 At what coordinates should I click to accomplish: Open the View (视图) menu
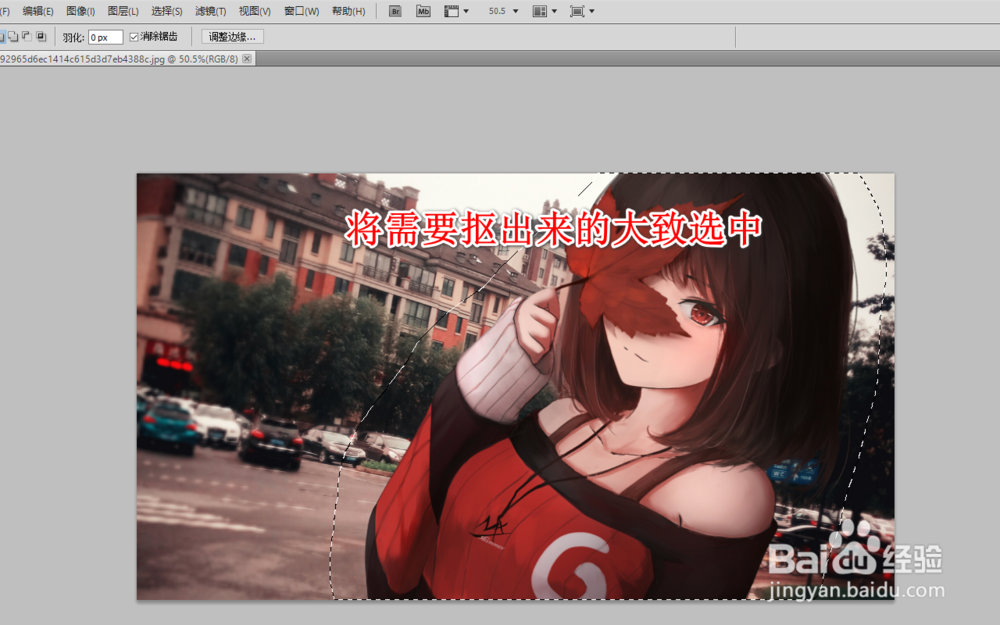coord(254,11)
